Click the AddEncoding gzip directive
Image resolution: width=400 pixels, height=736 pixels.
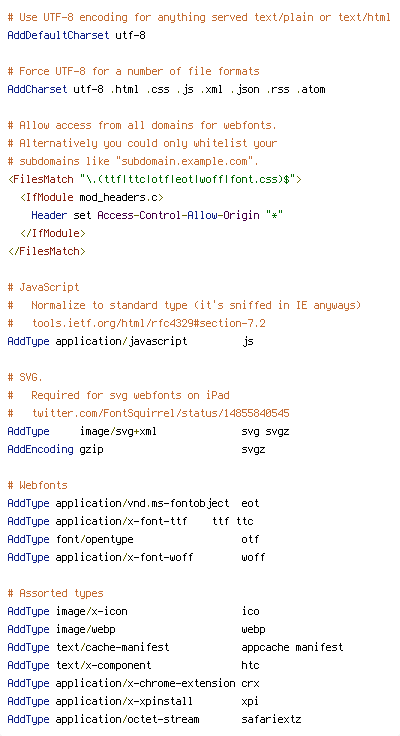pos(55,449)
